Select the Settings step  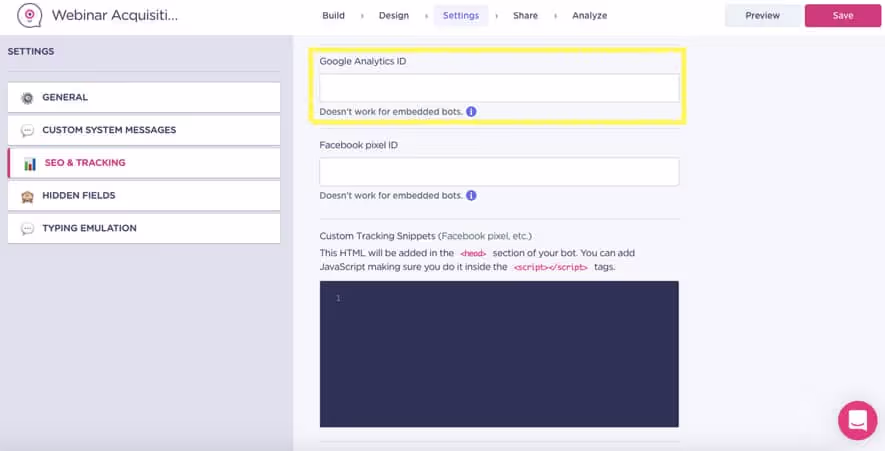click(x=461, y=16)
